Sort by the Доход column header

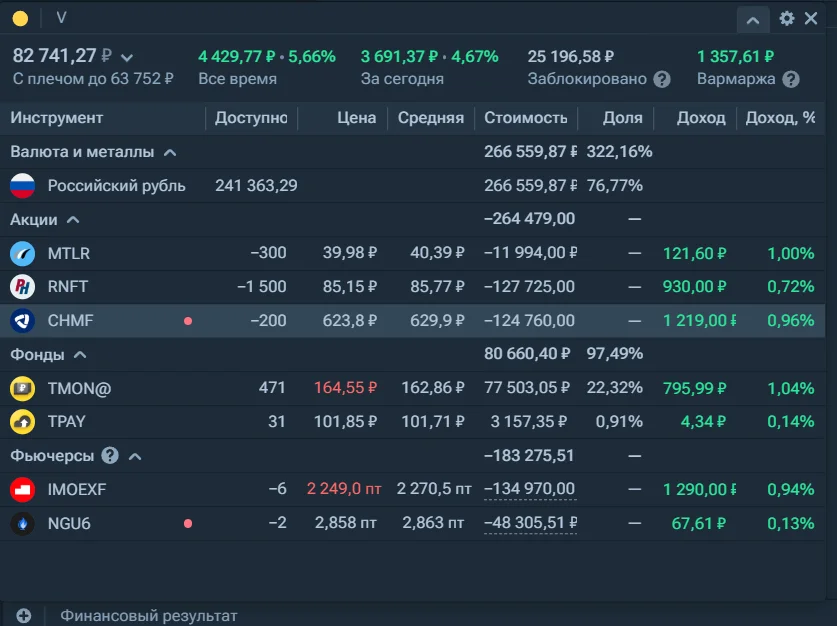701,118
